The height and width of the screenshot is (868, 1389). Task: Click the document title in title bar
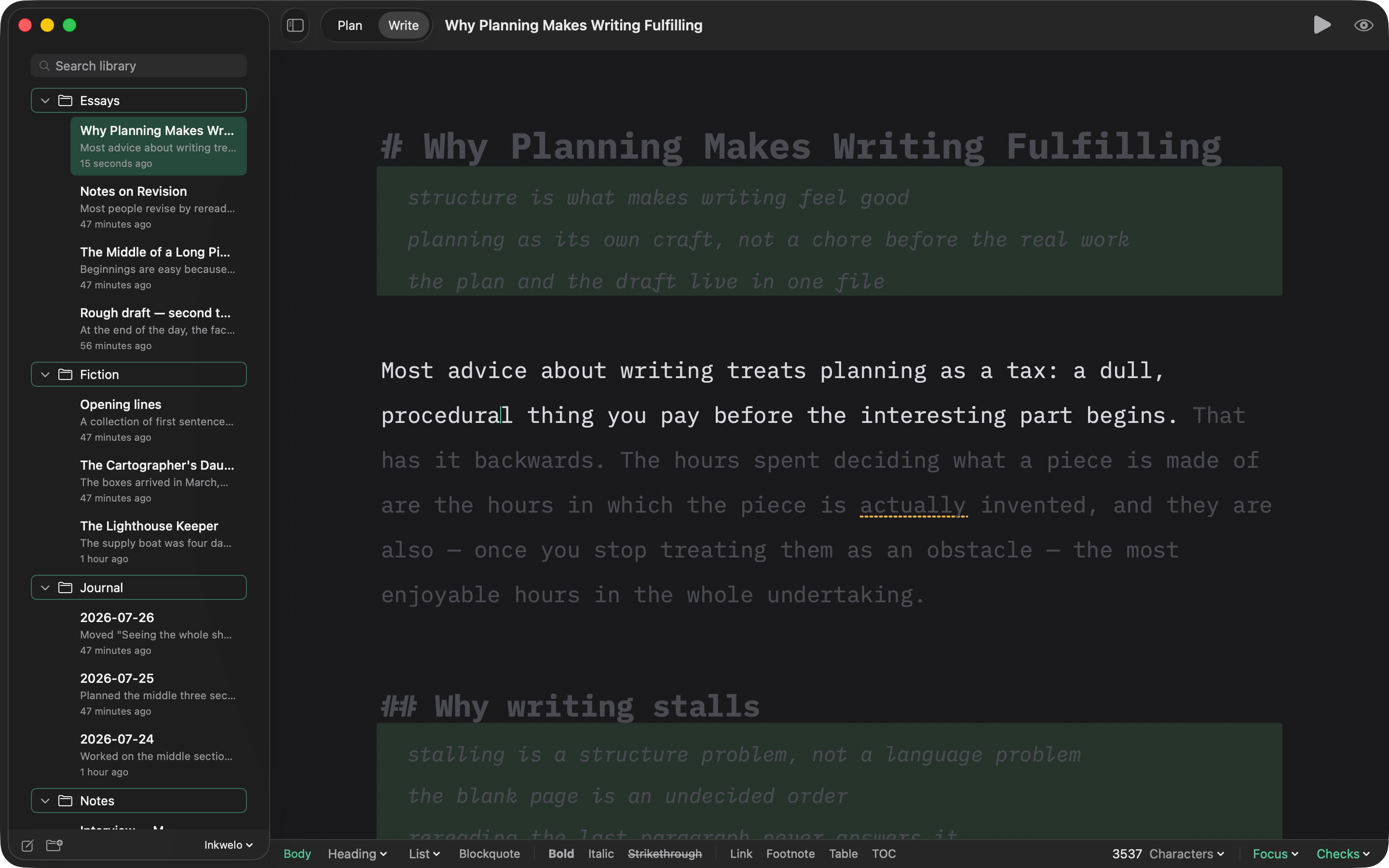tap(573, 25)
